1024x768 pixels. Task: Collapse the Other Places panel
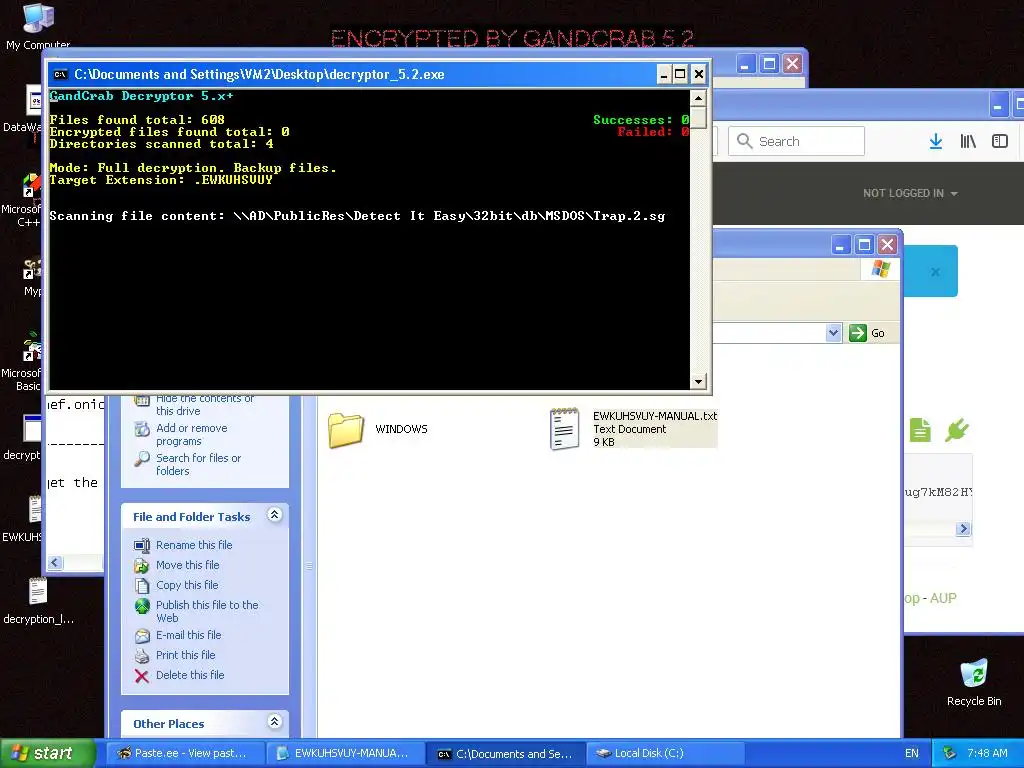pos(274,722)
